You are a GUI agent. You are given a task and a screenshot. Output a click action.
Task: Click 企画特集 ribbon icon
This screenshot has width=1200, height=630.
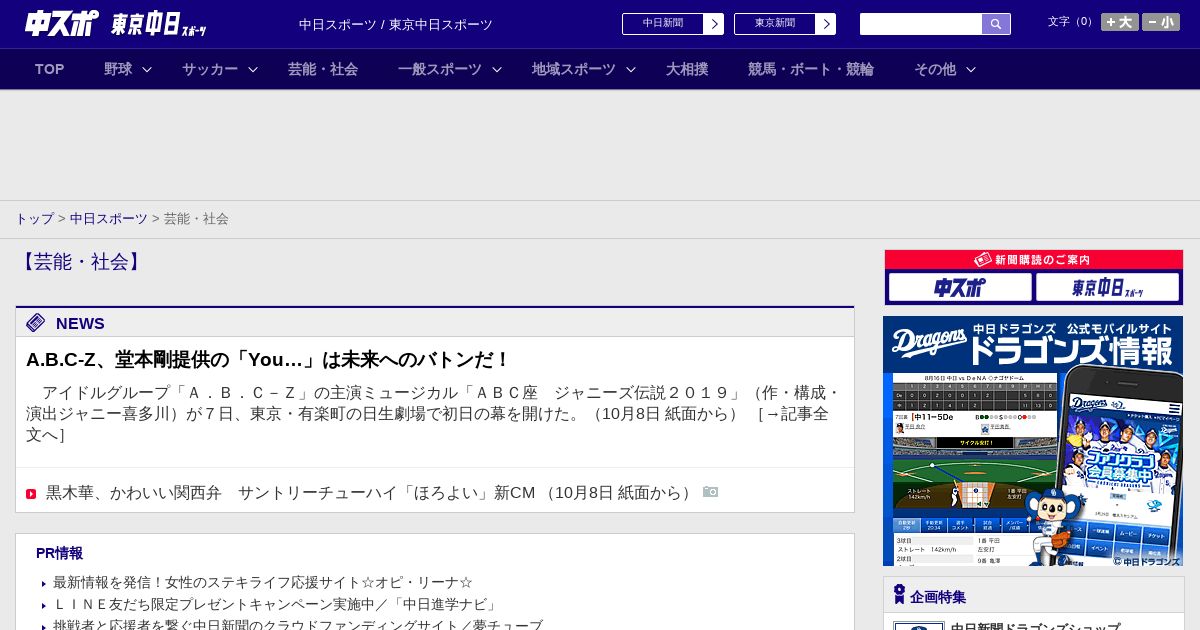pos(899,595)
